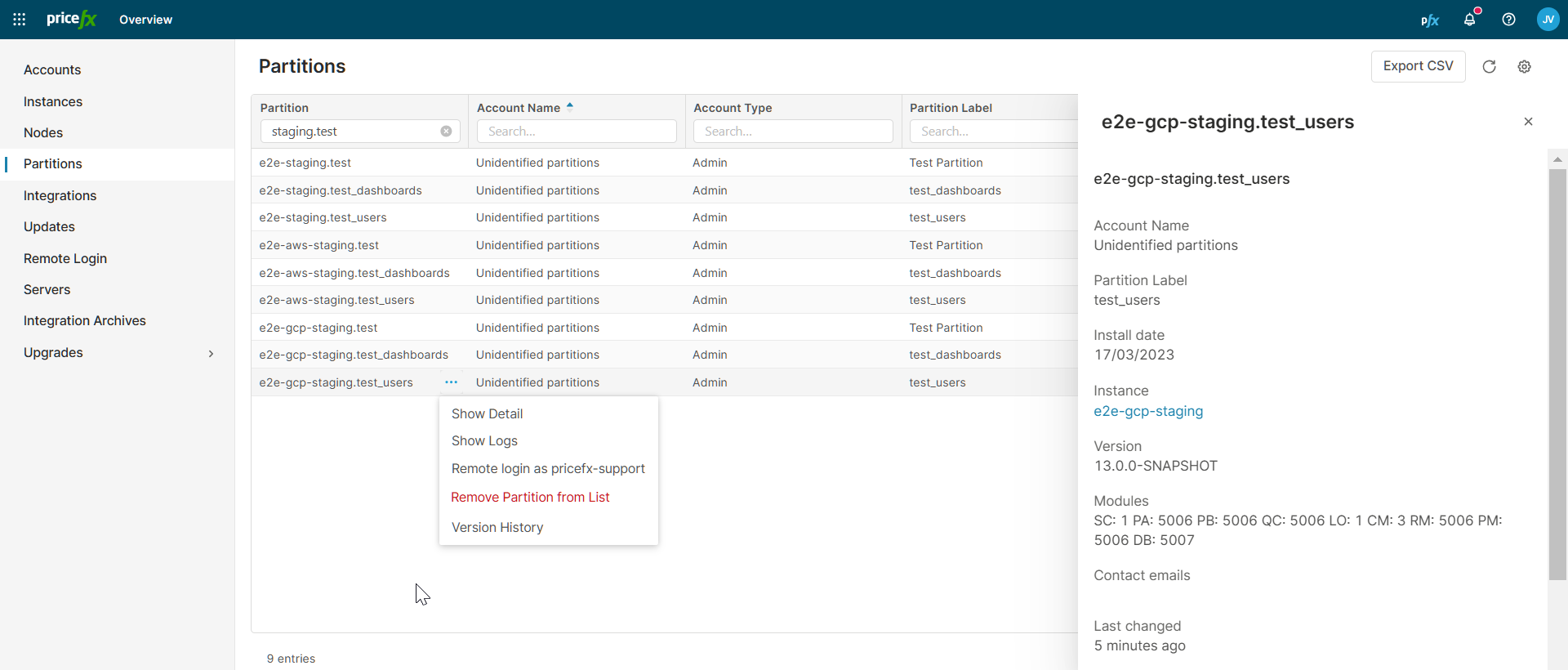
Task: Refresh the Partitions table
Action: click(x=1489, y=67)
